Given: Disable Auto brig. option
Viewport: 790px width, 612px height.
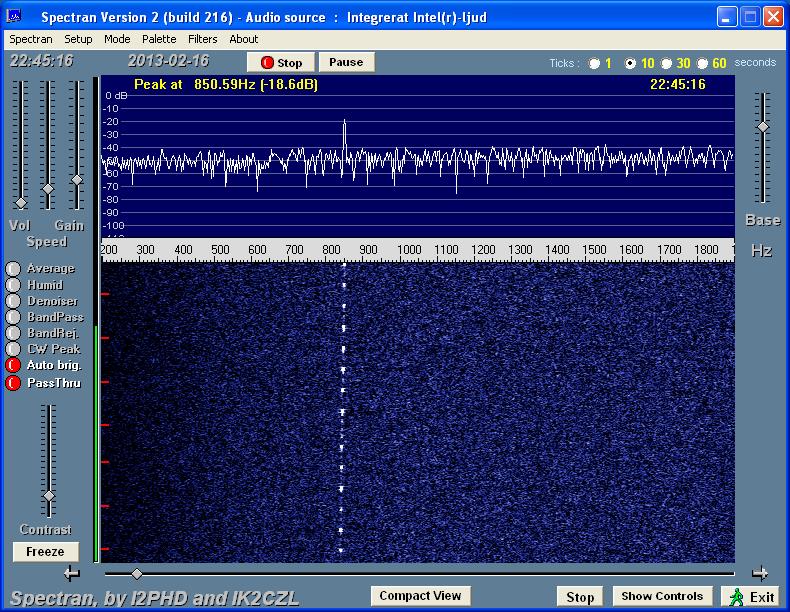Looking at the screenshot, I should click(x=13, y=365).
